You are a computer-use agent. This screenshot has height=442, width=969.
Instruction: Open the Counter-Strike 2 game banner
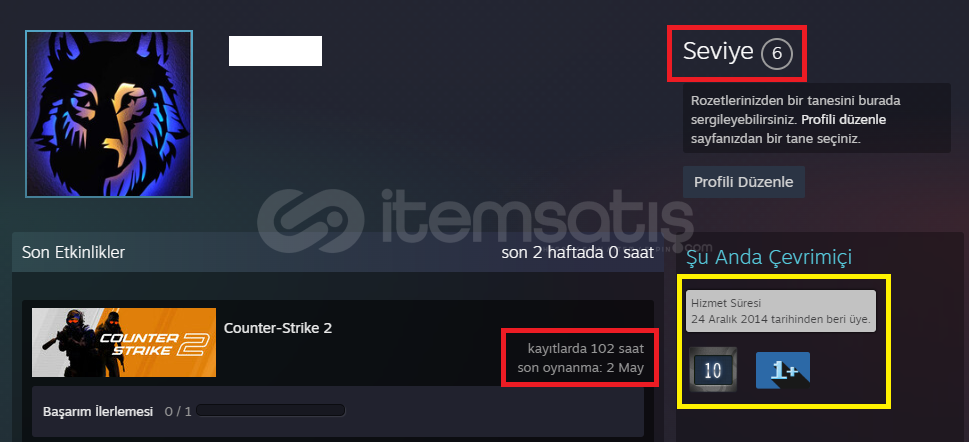(x=124, y=342)
